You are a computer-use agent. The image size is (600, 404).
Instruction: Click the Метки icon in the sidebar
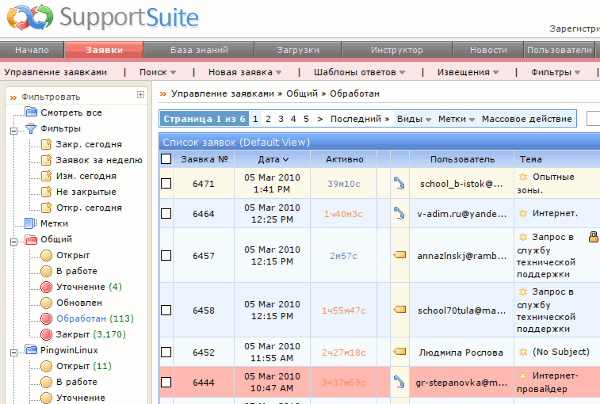[29, 224]
